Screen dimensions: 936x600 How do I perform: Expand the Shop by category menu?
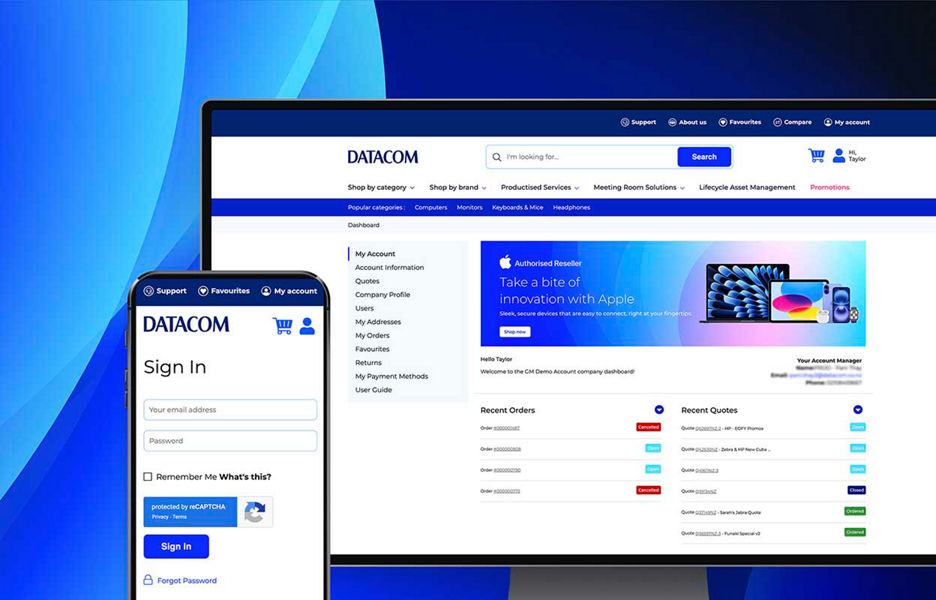(x=381, y=187)
